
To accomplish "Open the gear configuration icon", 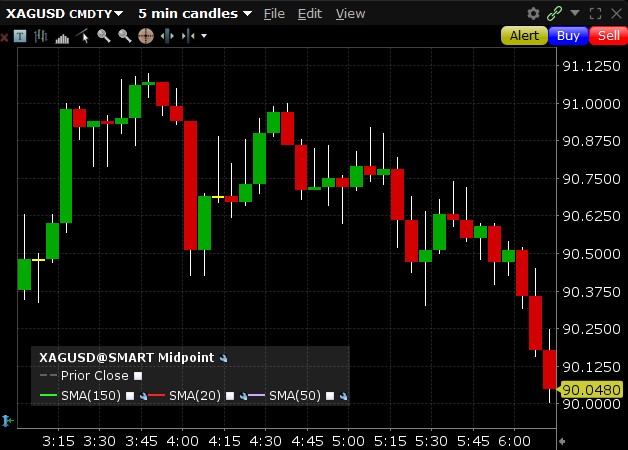I will pyautogui.click(x=533, y=14).
